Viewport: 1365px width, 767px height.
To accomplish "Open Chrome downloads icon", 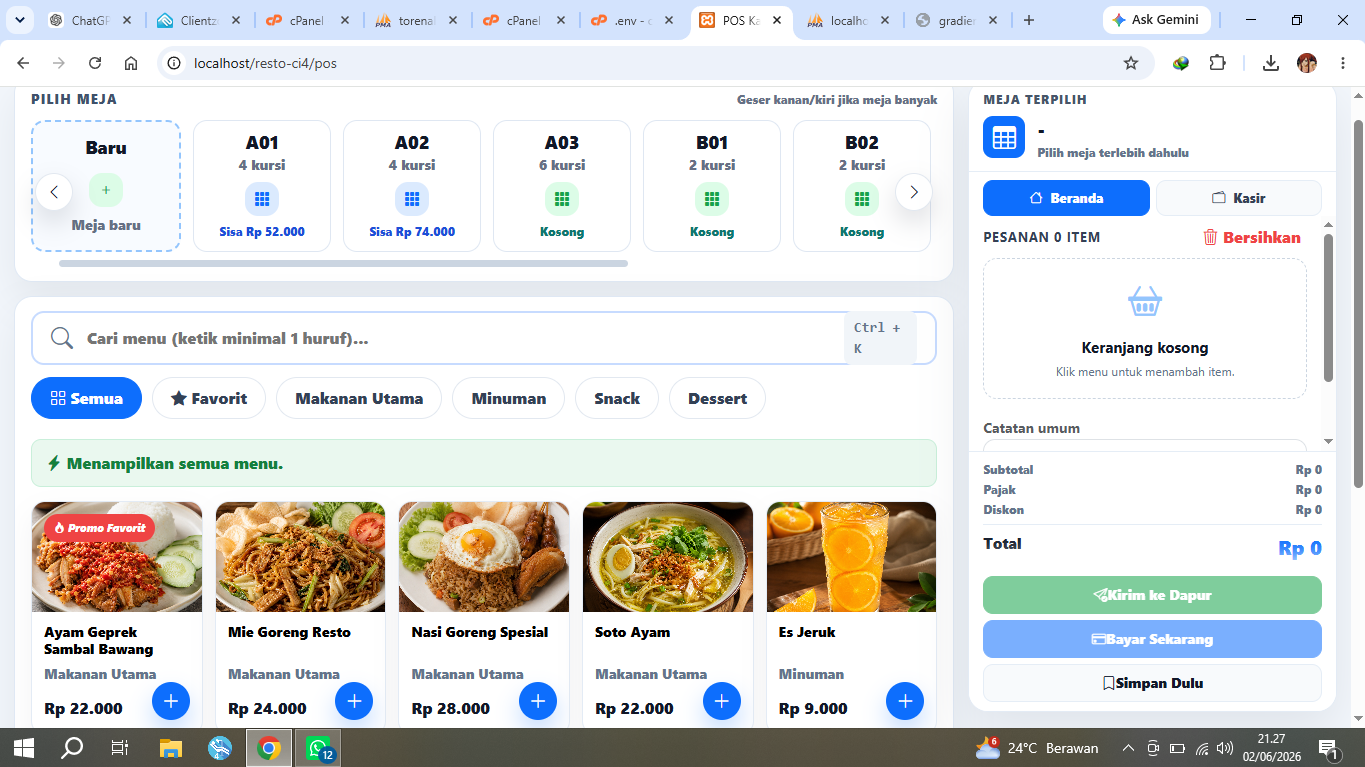I will (1271, 63).
